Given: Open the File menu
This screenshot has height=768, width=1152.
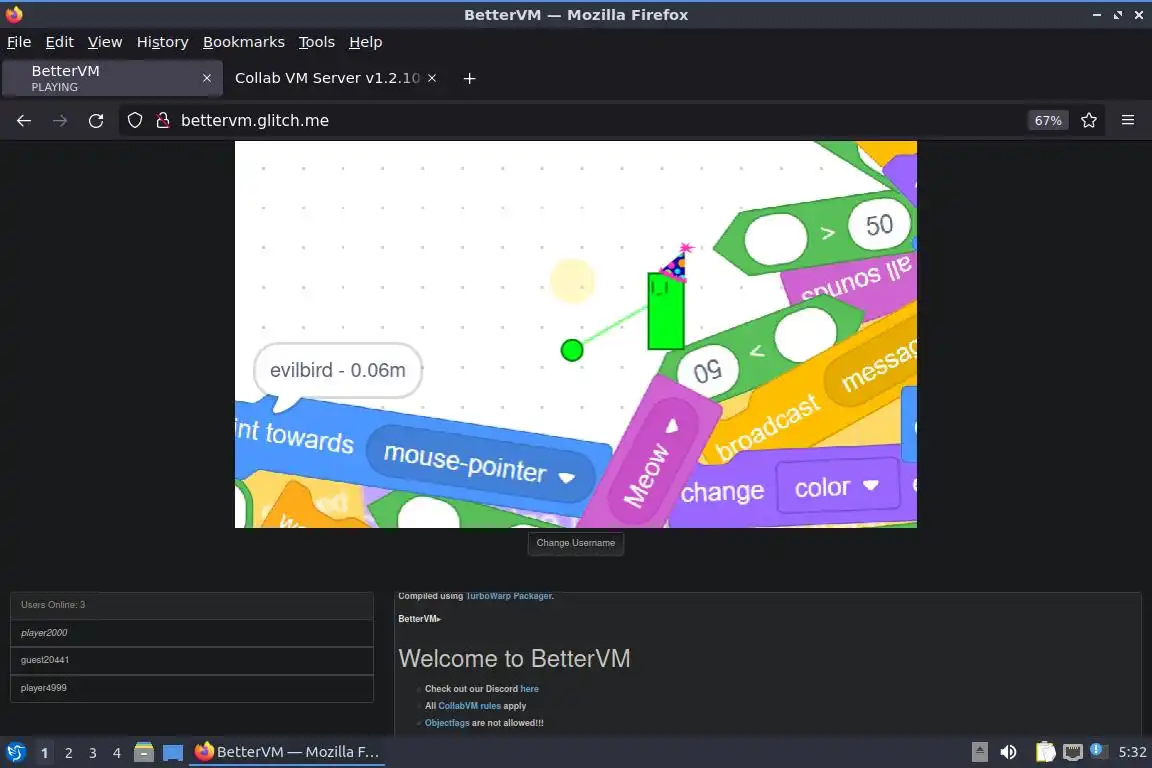Looking at the screenshot, I should pos(19,42).
